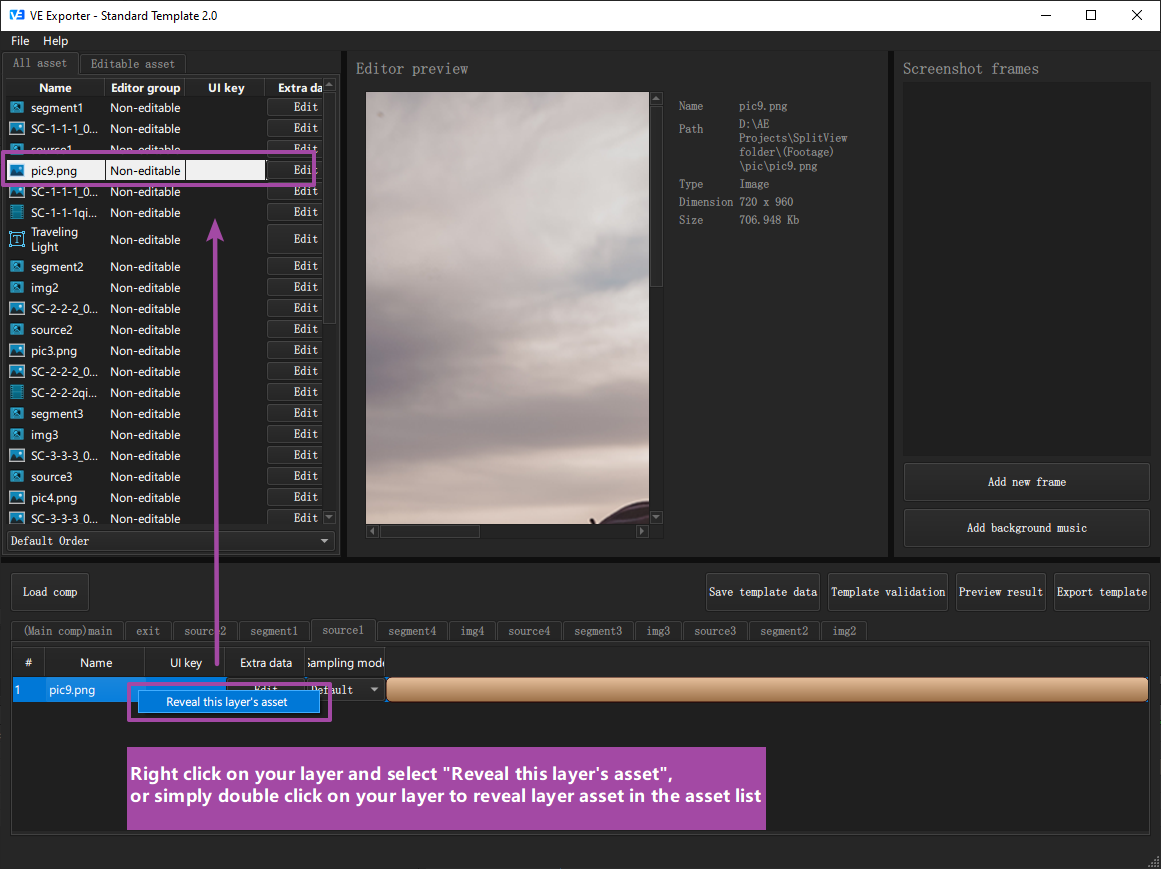
Task: Click the image icon beside pic3.png asset
Action: (17, 350)
